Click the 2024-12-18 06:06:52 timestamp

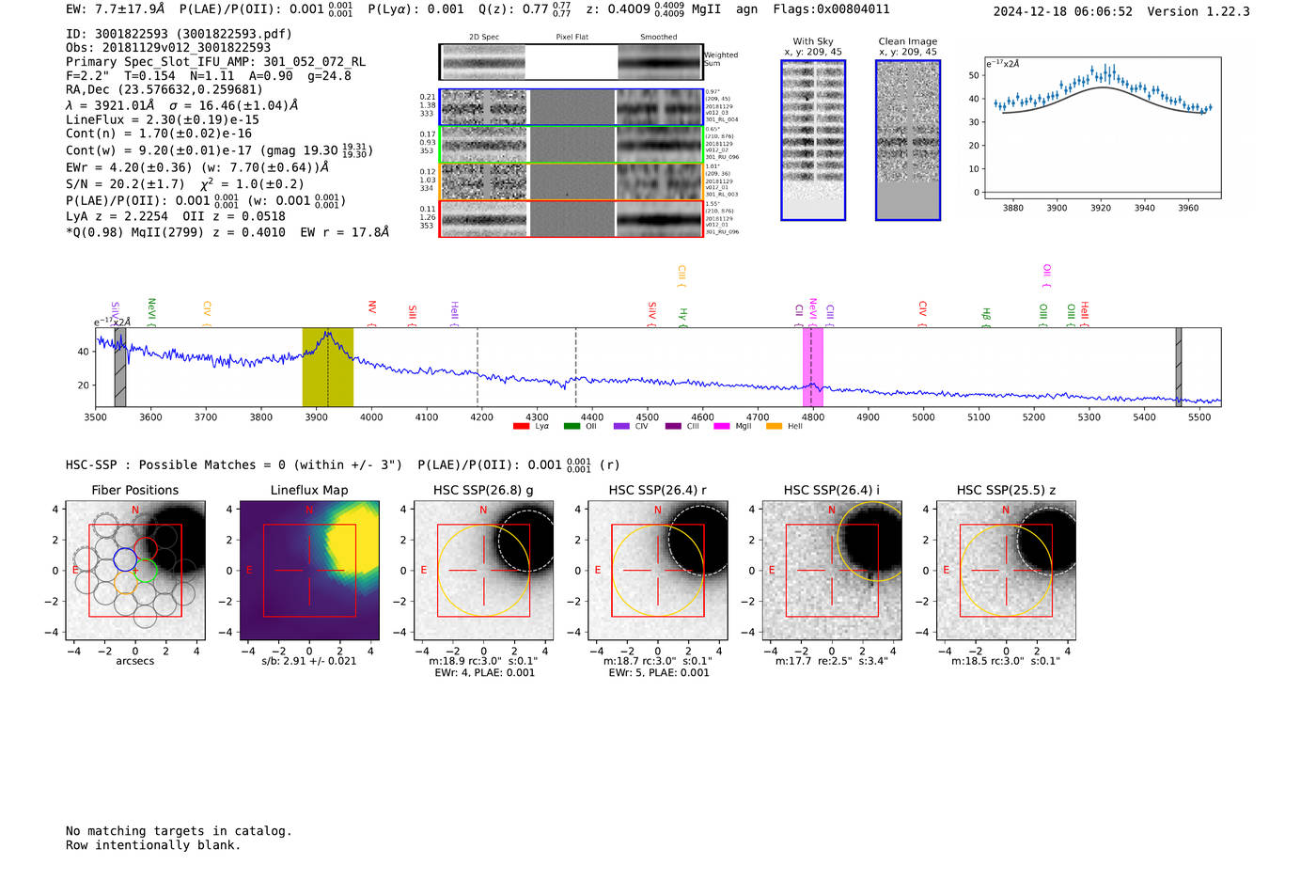tap(1062, 12)
